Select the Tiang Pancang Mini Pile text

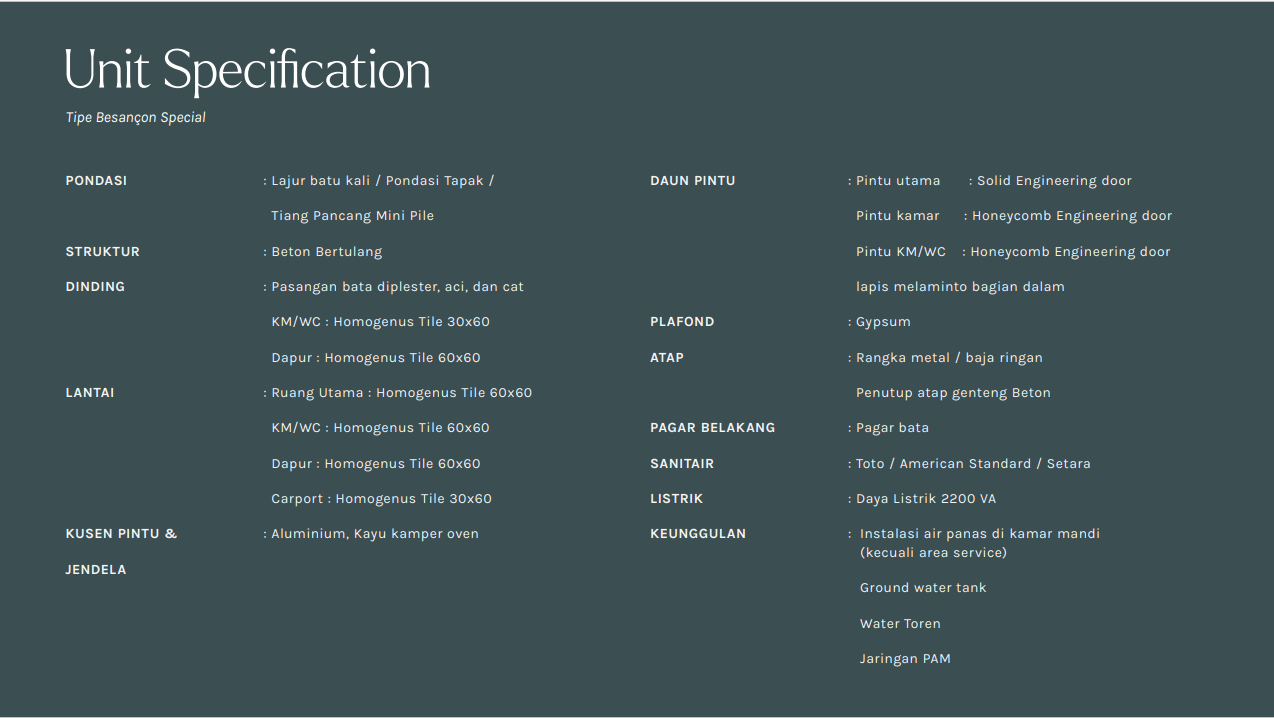(352, 216)
